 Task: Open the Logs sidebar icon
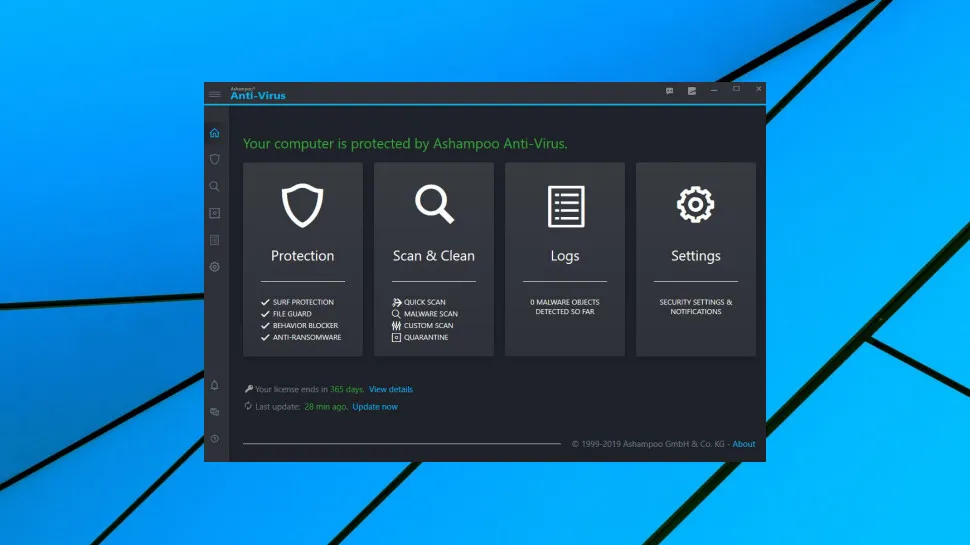pyautogui.click(x=215, y=240)
